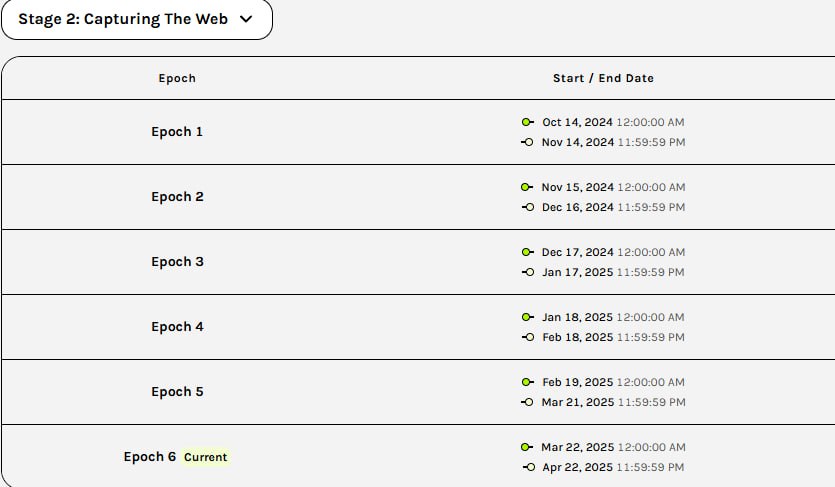Click the start marker beside Feb 19, 2025
The width and height of the screenshot is (835, 487).
[528, 382]
